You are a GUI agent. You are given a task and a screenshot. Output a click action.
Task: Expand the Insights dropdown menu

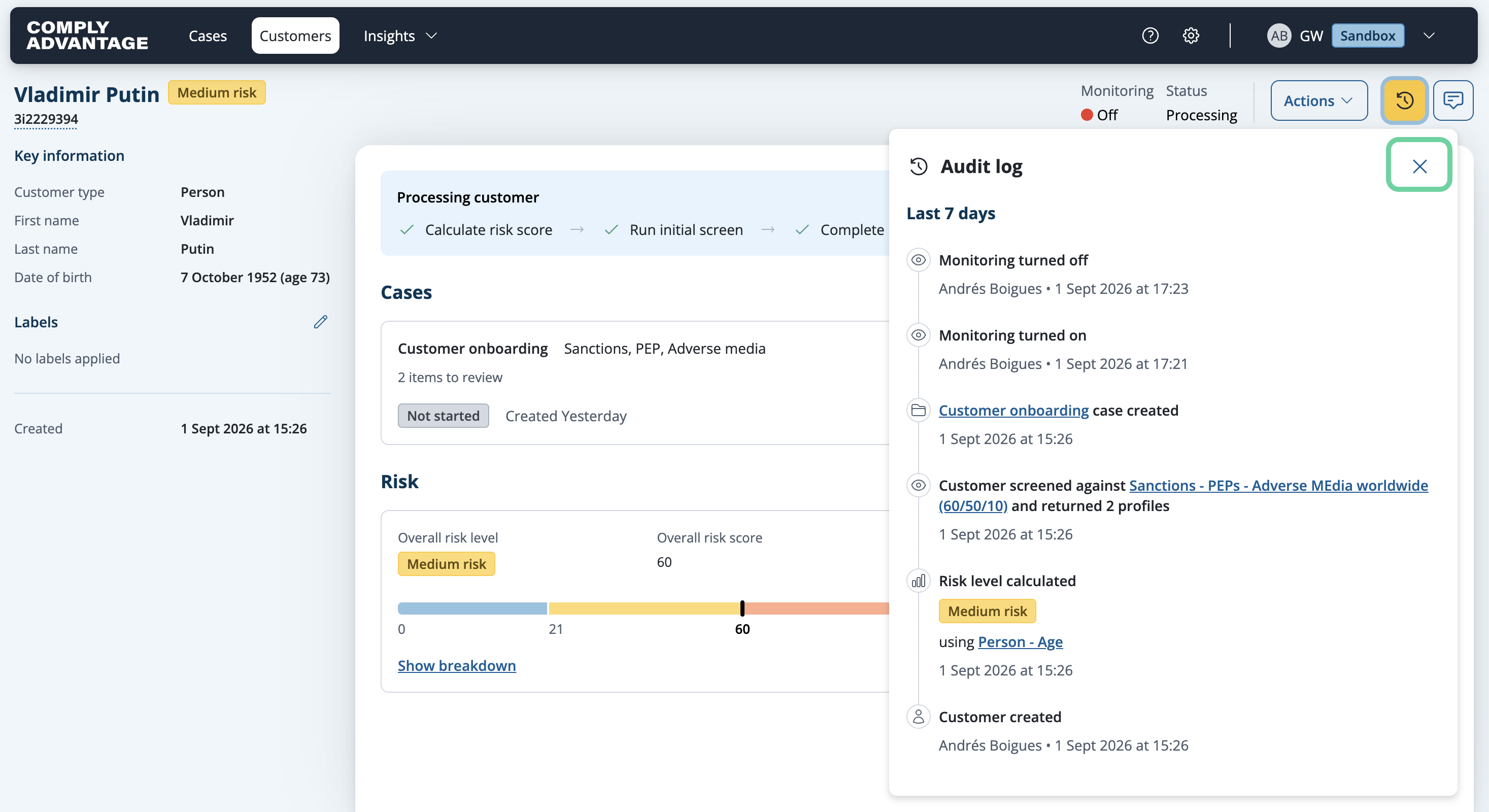(400, 36)
